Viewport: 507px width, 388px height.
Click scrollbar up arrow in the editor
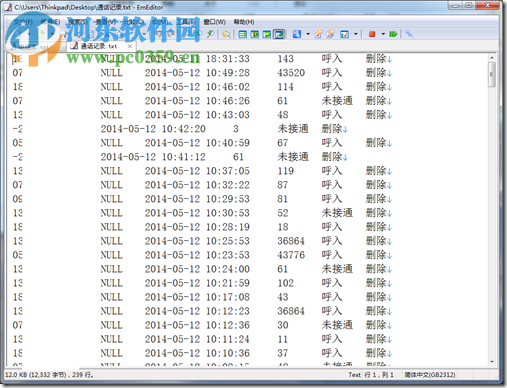point(492,58)
